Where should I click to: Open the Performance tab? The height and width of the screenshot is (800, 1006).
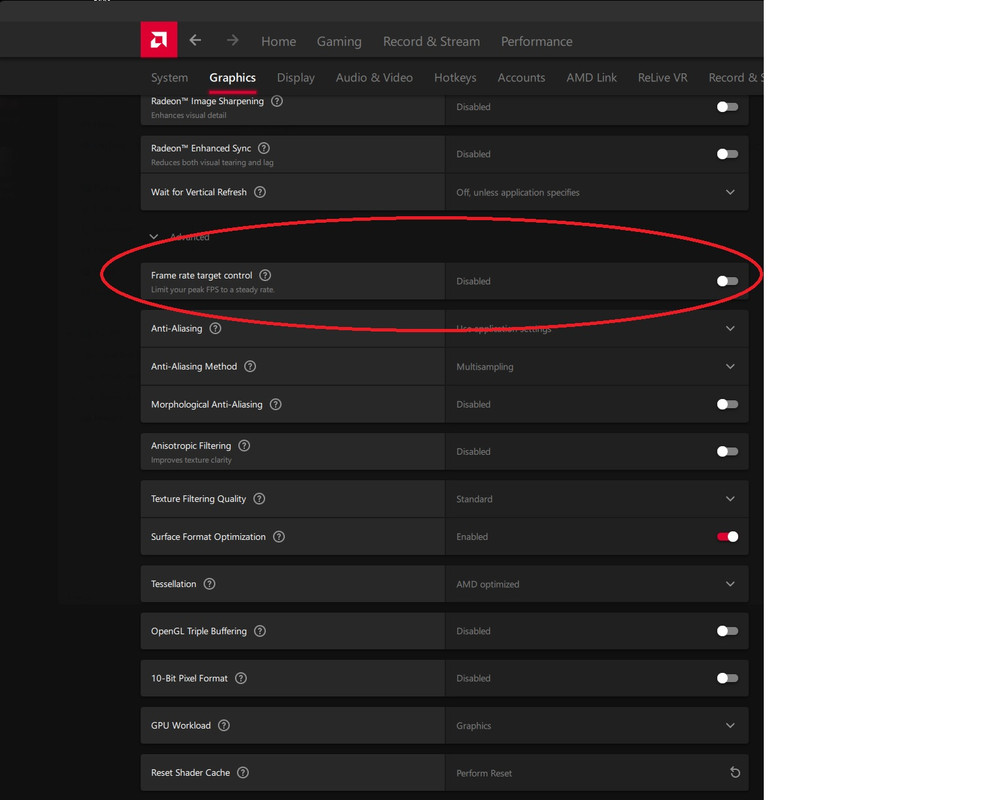536,41
